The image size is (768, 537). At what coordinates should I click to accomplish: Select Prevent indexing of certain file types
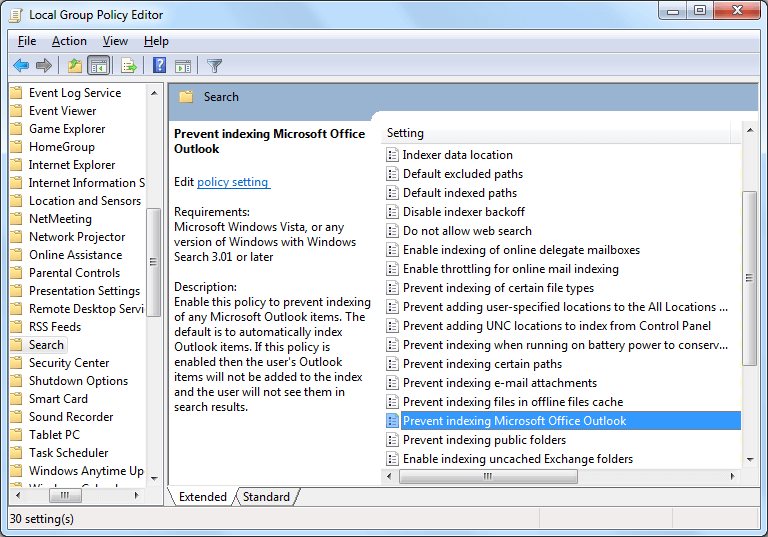pos(498,288)
